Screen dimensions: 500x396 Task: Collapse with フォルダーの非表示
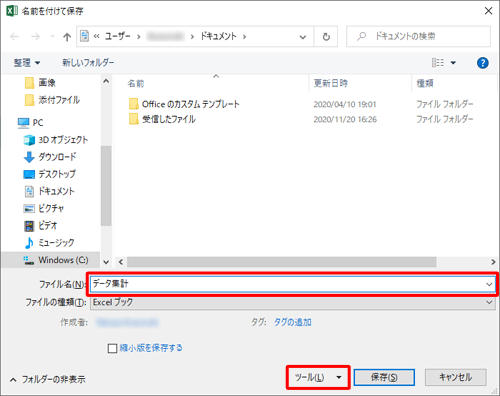pyautogui.click(x=48, y=379)
